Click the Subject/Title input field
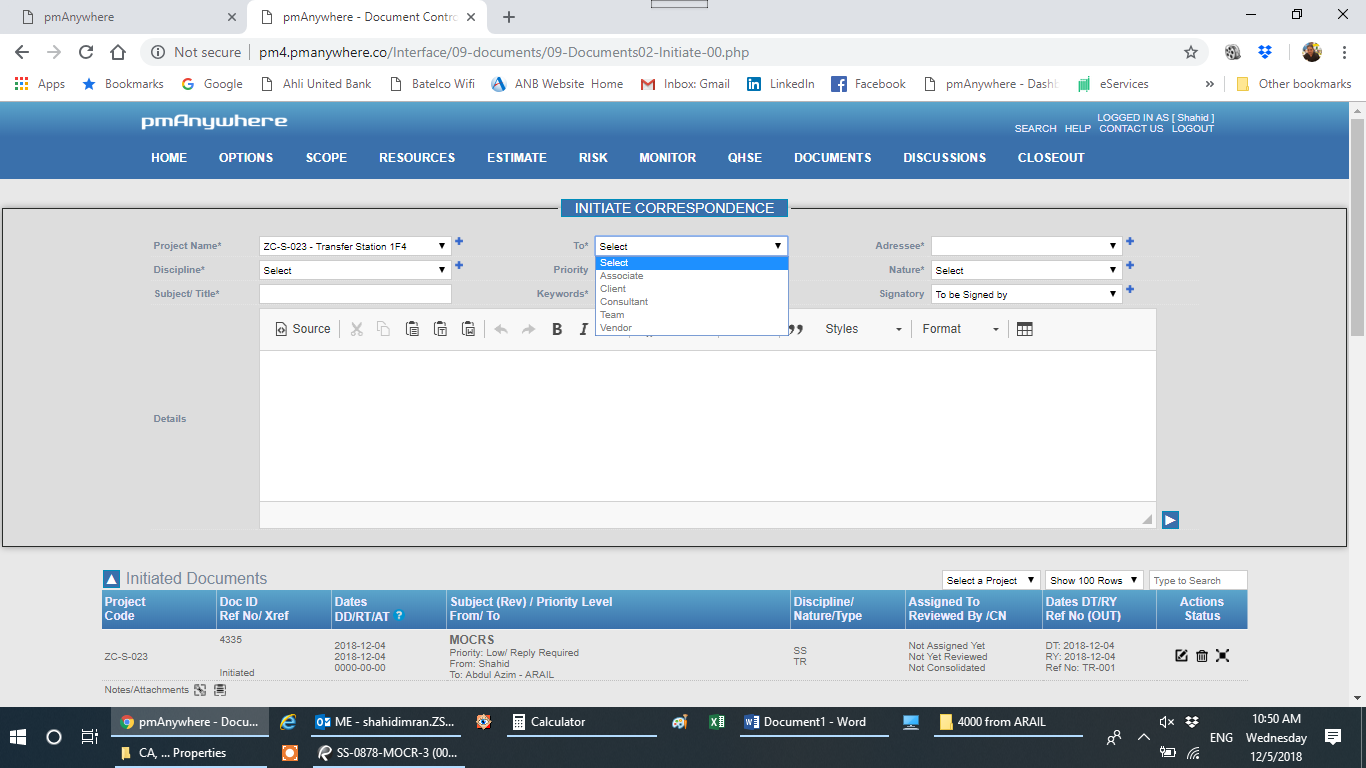The image size is (1366, 768). tap(355, 294)
